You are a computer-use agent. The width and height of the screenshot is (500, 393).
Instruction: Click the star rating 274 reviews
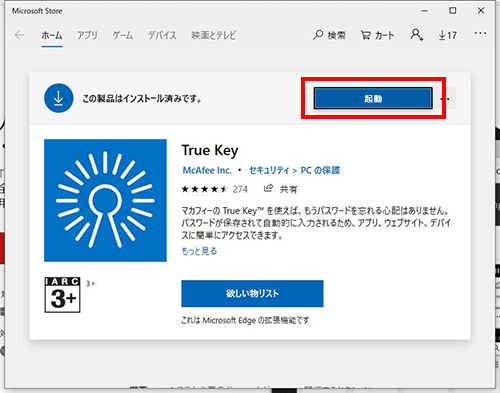pyautogui.click(x=214, y=189)
